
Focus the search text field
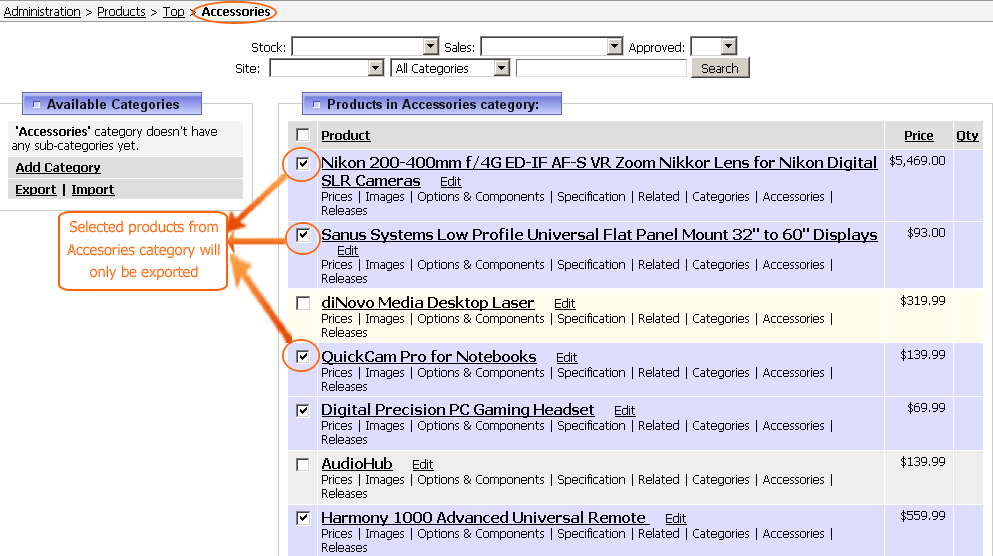coord(601,68)
